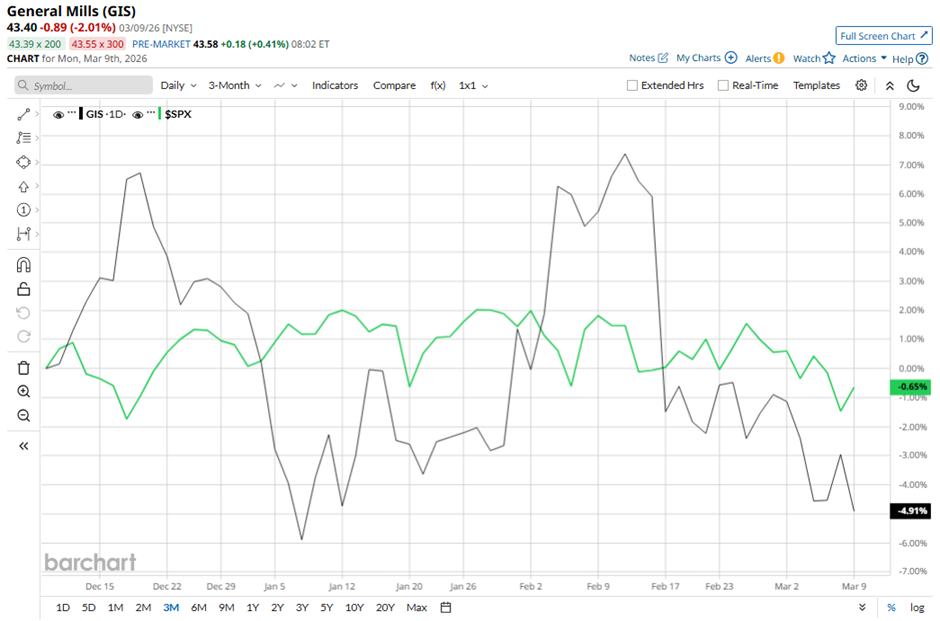
Task: Open chart settings gear icon
Action: (x=861, y=86)
